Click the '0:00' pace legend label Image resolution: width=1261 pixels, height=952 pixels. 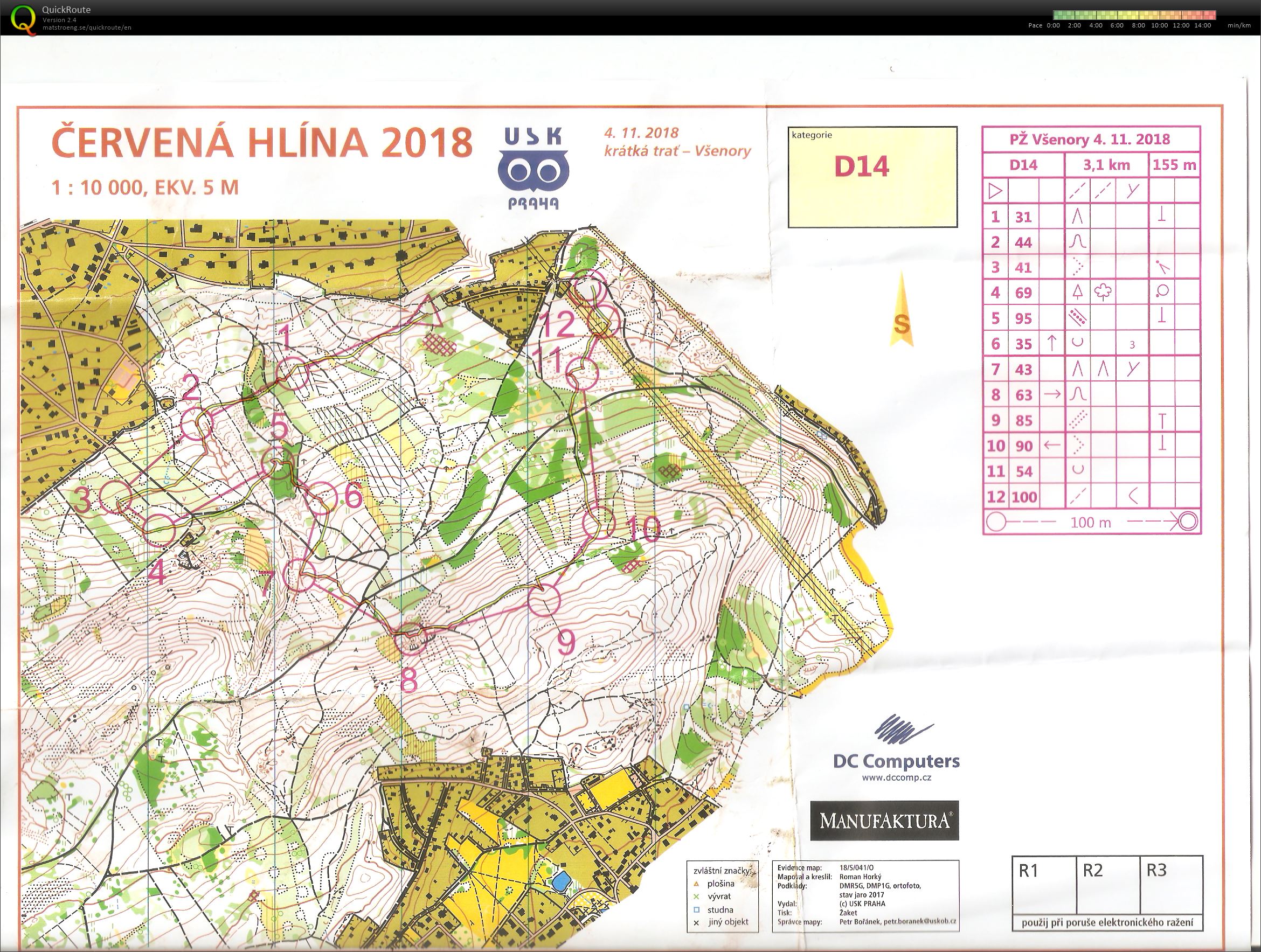[x=1053, y=26]
